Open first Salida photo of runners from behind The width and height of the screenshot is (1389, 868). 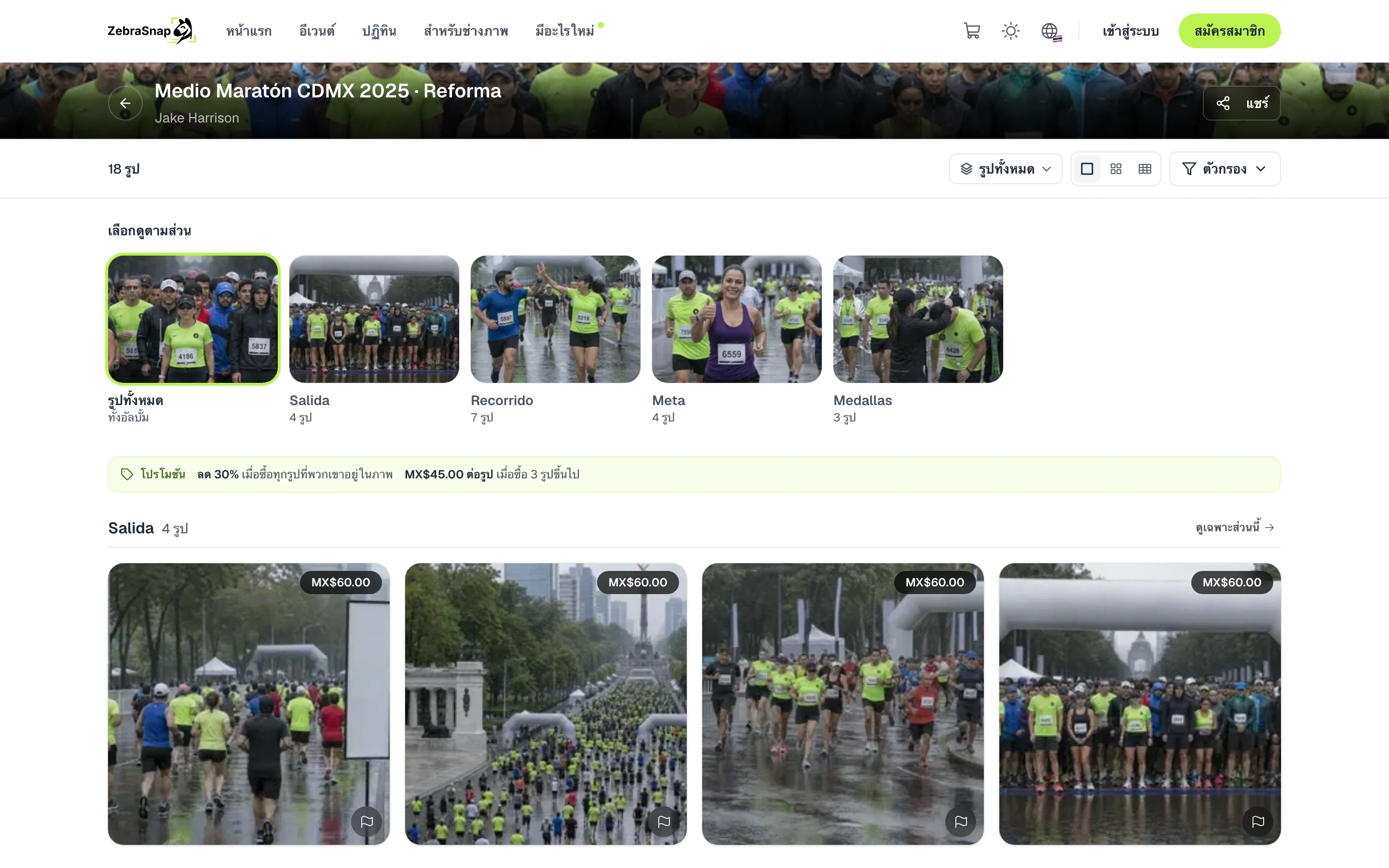coord(248,704)
